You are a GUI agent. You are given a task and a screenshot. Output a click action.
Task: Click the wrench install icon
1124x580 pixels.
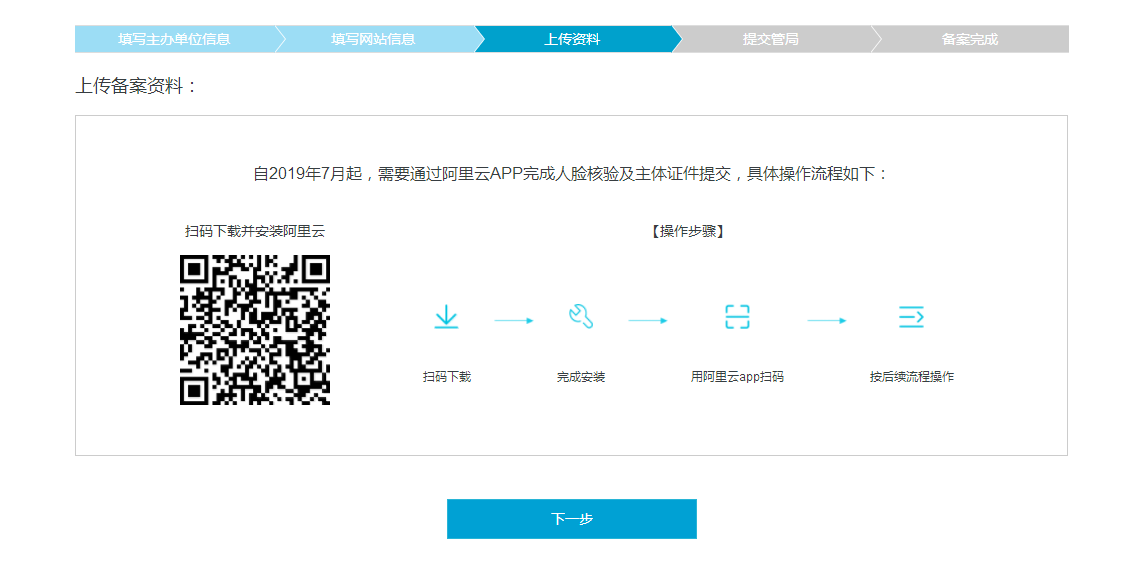tap(581, 316)
